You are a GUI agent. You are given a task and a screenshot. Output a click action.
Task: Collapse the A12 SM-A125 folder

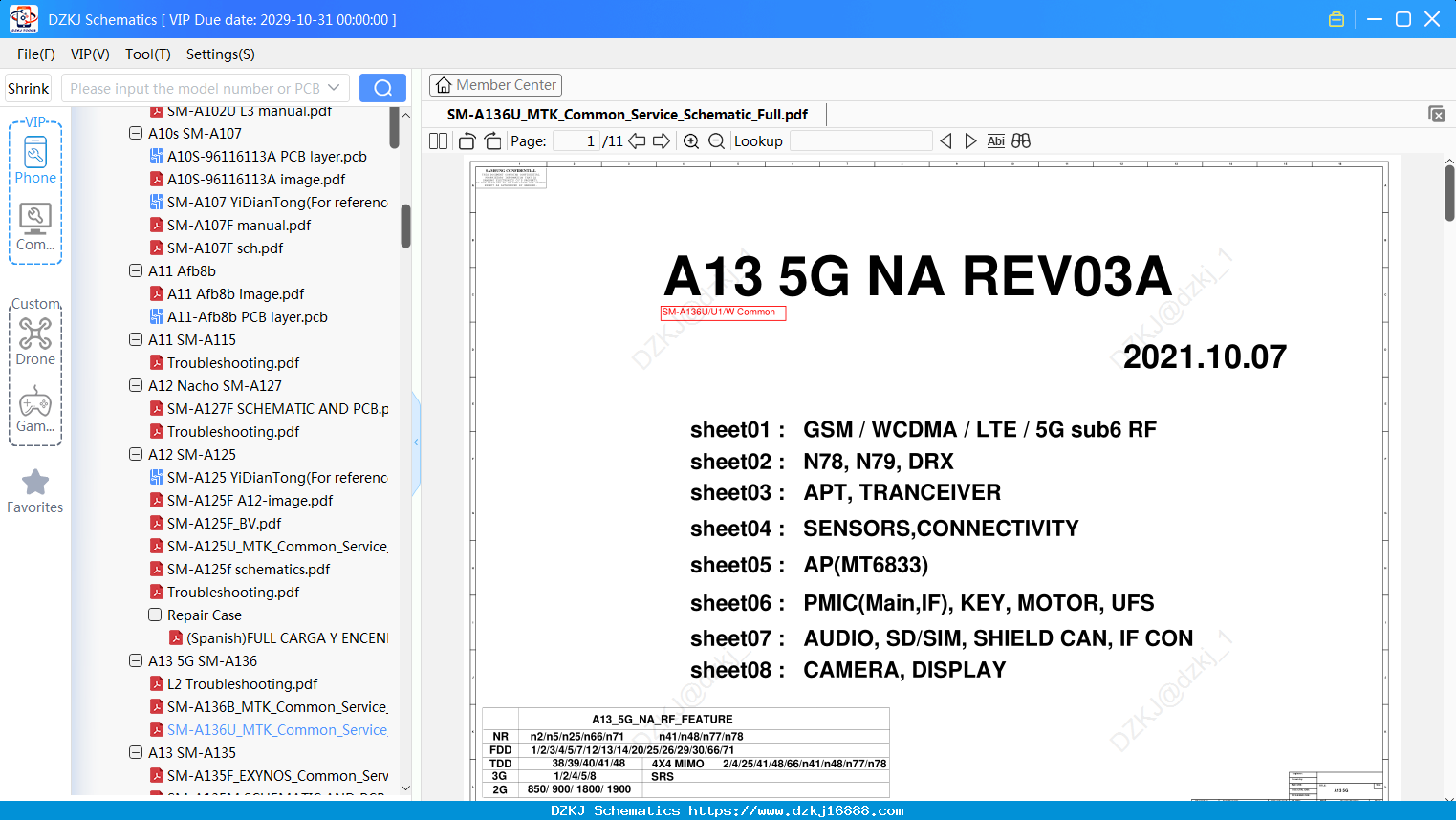136,455
